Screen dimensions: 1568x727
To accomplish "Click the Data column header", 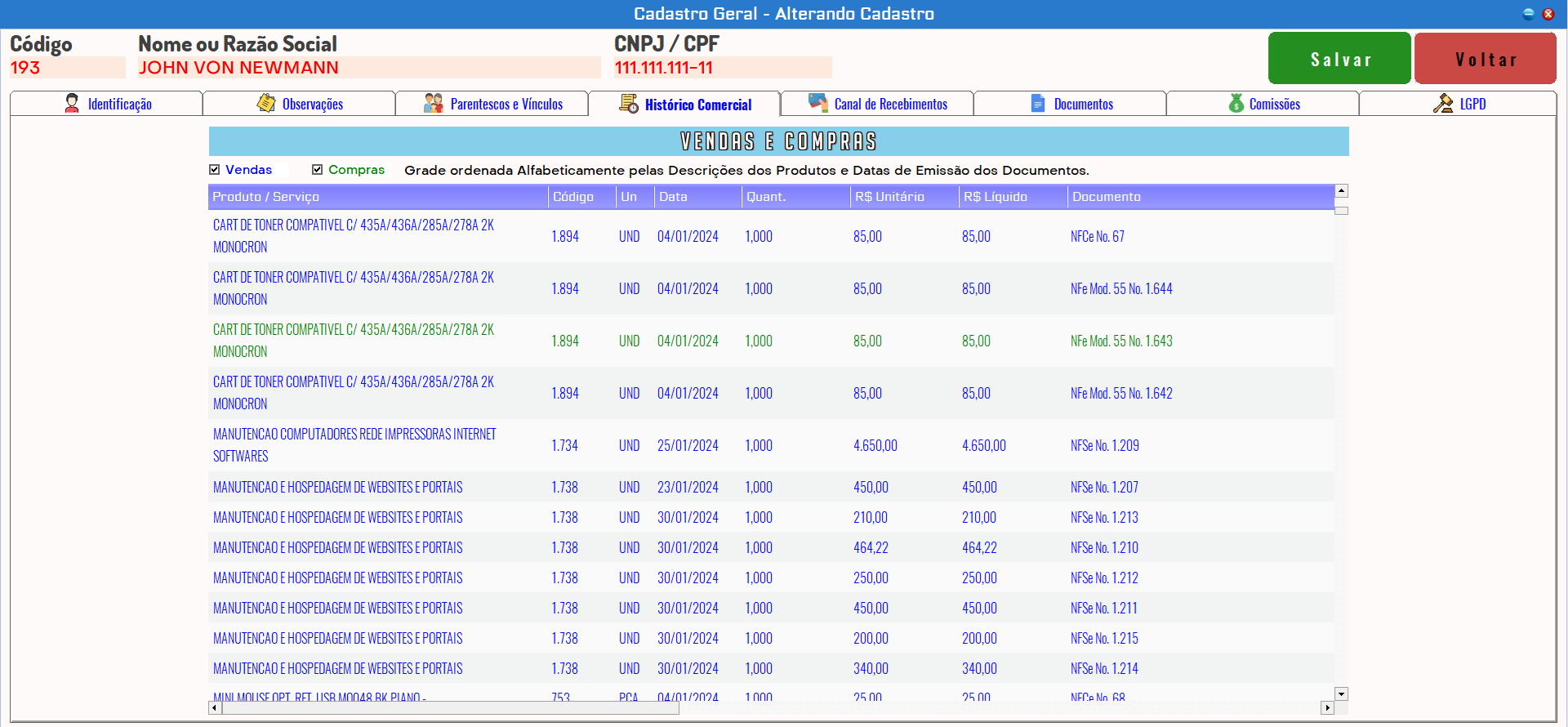I will [698, 197].
